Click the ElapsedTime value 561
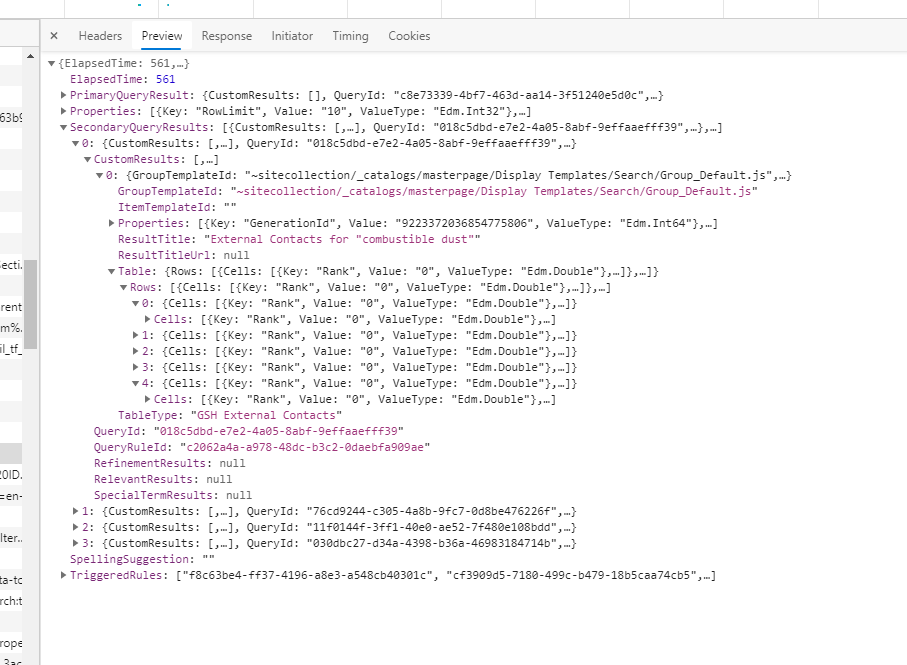This screenshot has height=665, width=907. coord(165,79)
